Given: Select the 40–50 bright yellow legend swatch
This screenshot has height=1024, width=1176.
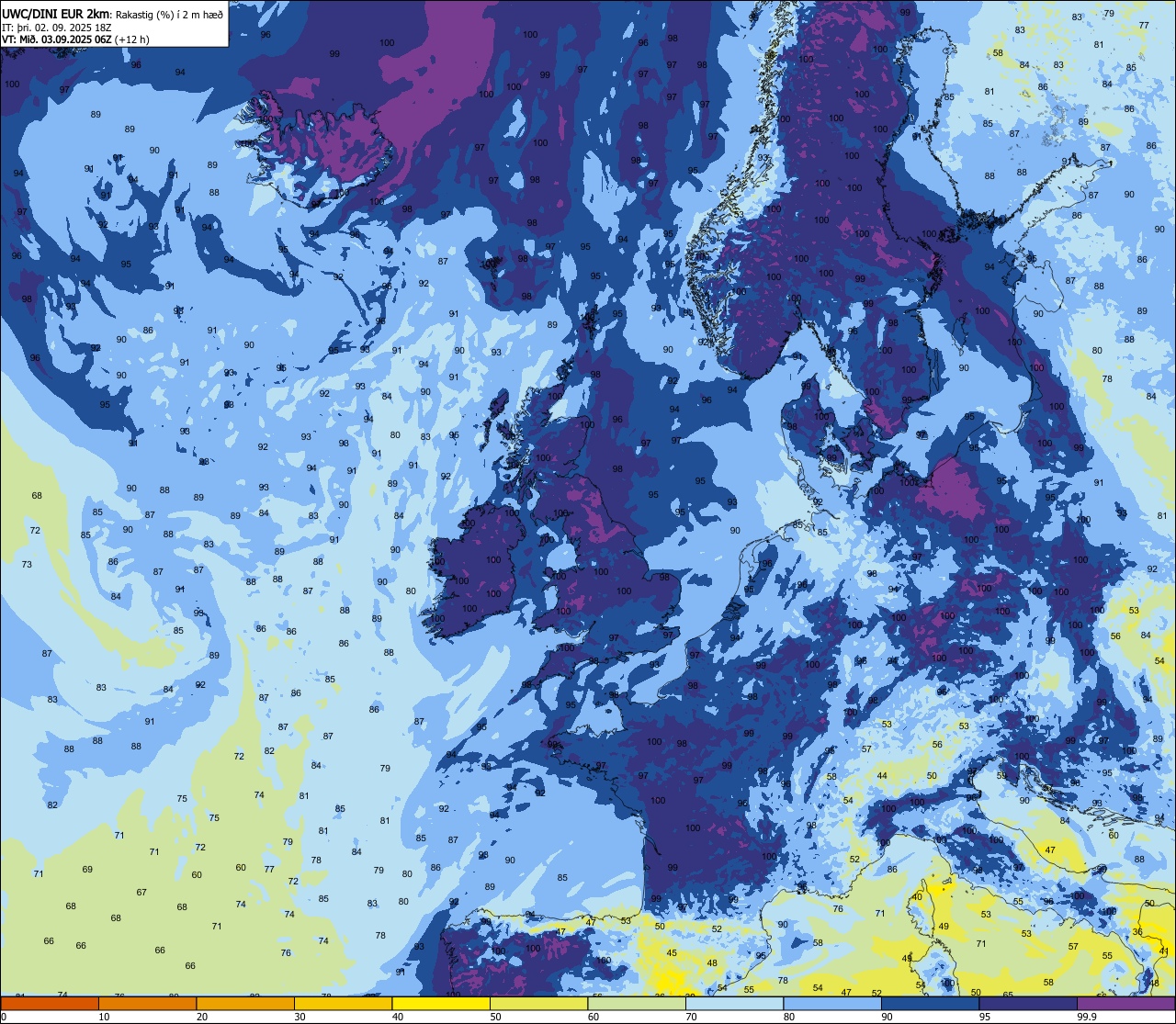Looking at the screenshot, I should (x=441, y=1003).
